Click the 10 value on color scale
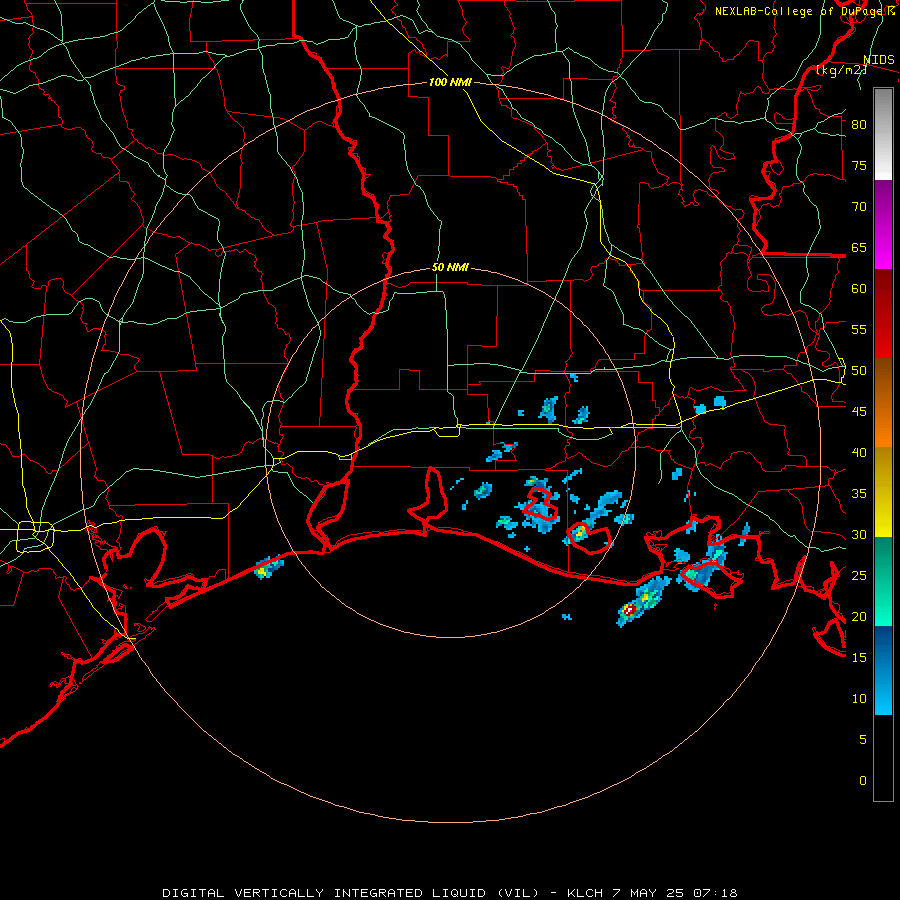This screenshot has height=900, width=900. pyautogui.click(x=859, y=699)
